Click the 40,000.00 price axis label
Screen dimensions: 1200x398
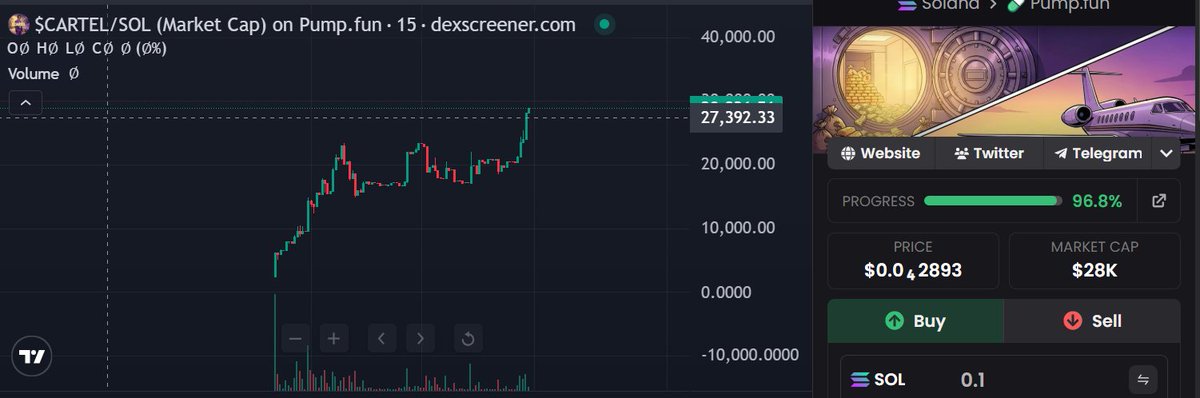pos(738,37)
